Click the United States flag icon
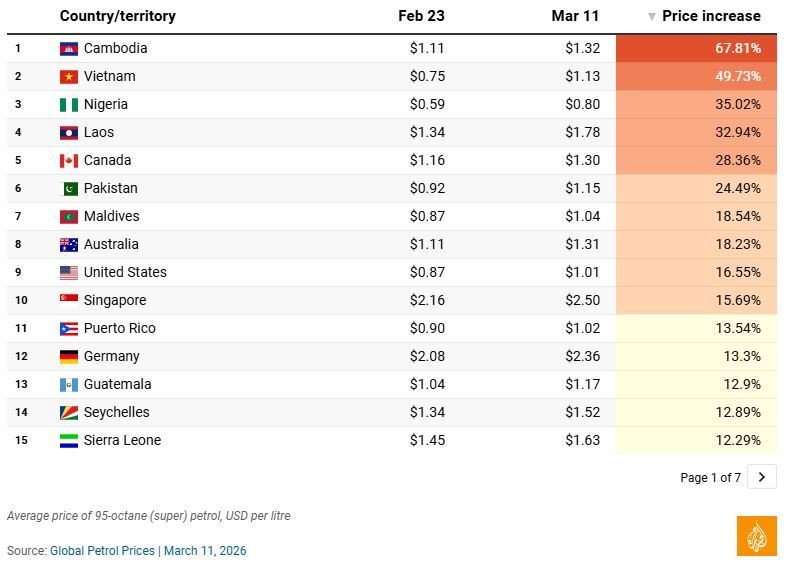Image resolution: width=790 pixels, height=569 pixels. point(68,273)
